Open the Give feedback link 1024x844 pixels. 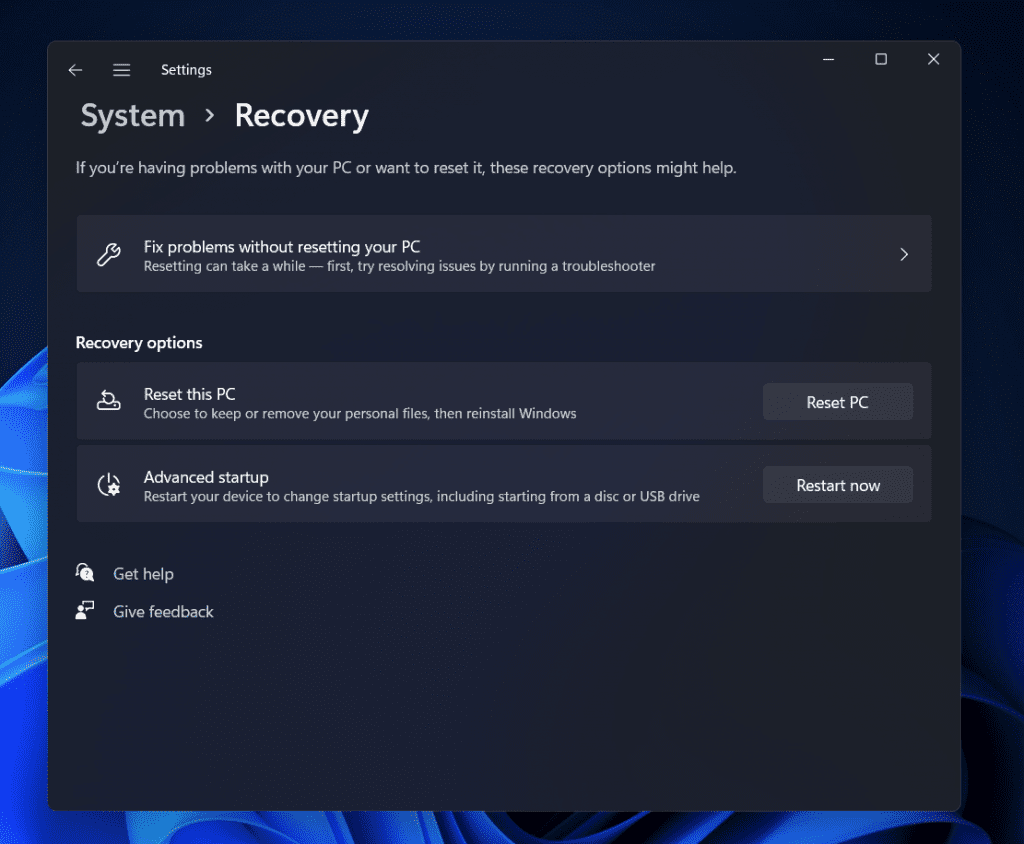tap(163, 611)
